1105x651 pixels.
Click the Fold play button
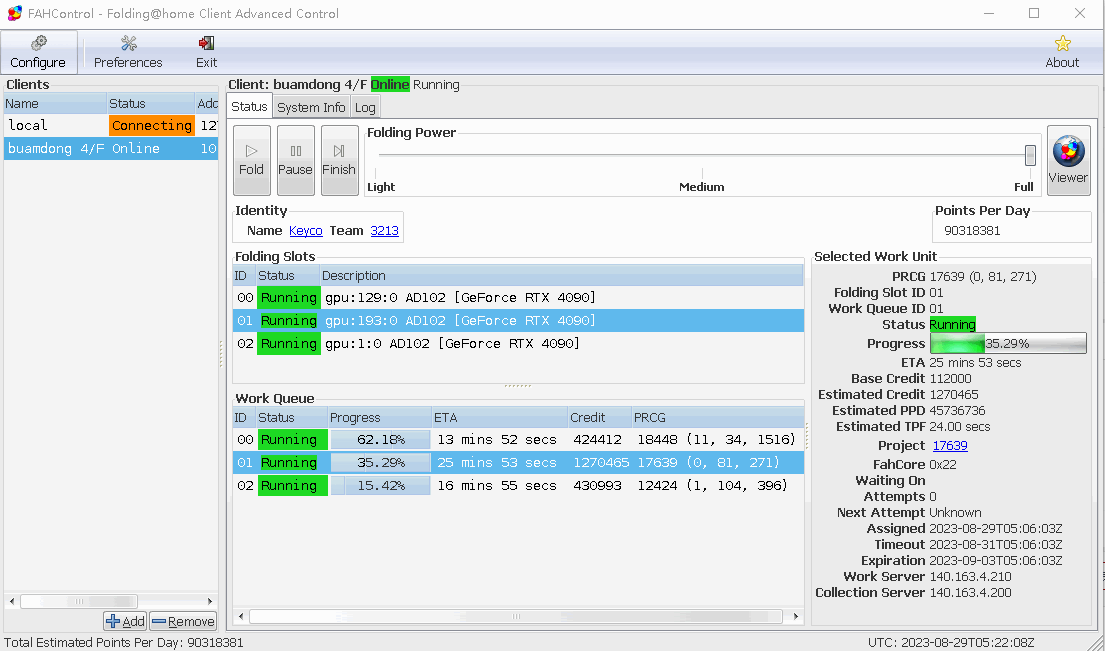tap(252, 160)
